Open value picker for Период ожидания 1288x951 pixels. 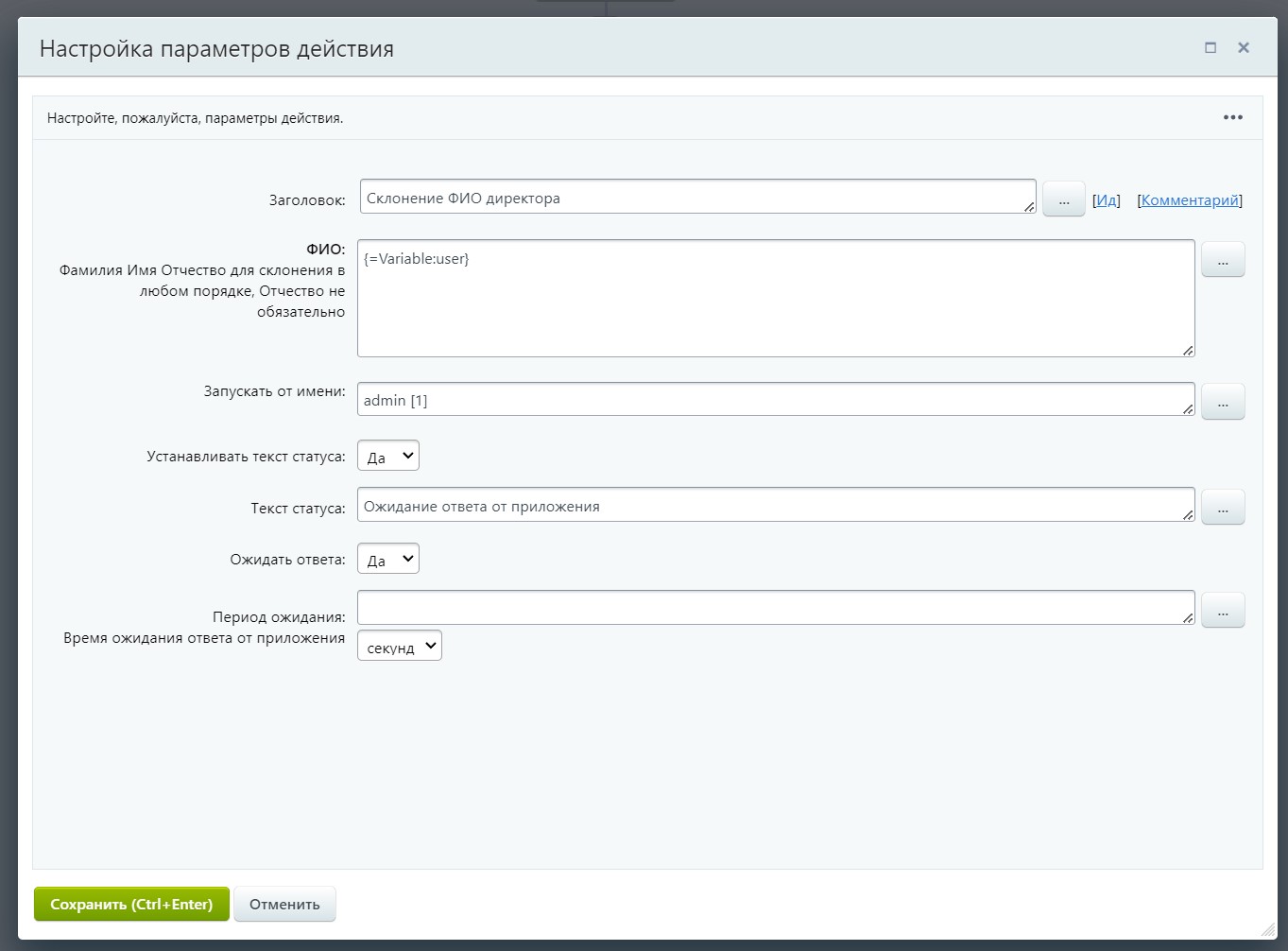point(1222,611)
